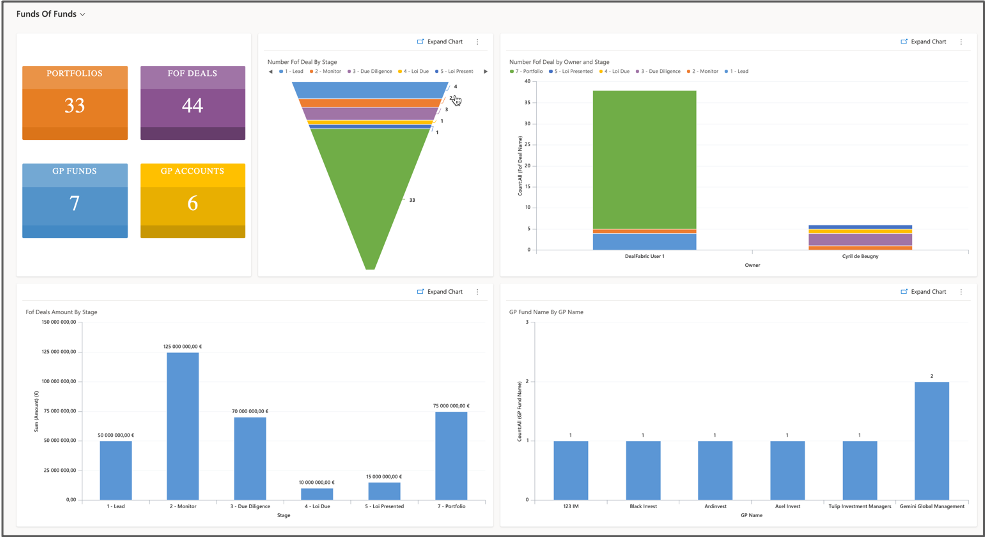Screen dimensions: 985x537
Task: Toggle '7 - Portfolio' in Owner chart legend
Action: click(x=526, y=72)
